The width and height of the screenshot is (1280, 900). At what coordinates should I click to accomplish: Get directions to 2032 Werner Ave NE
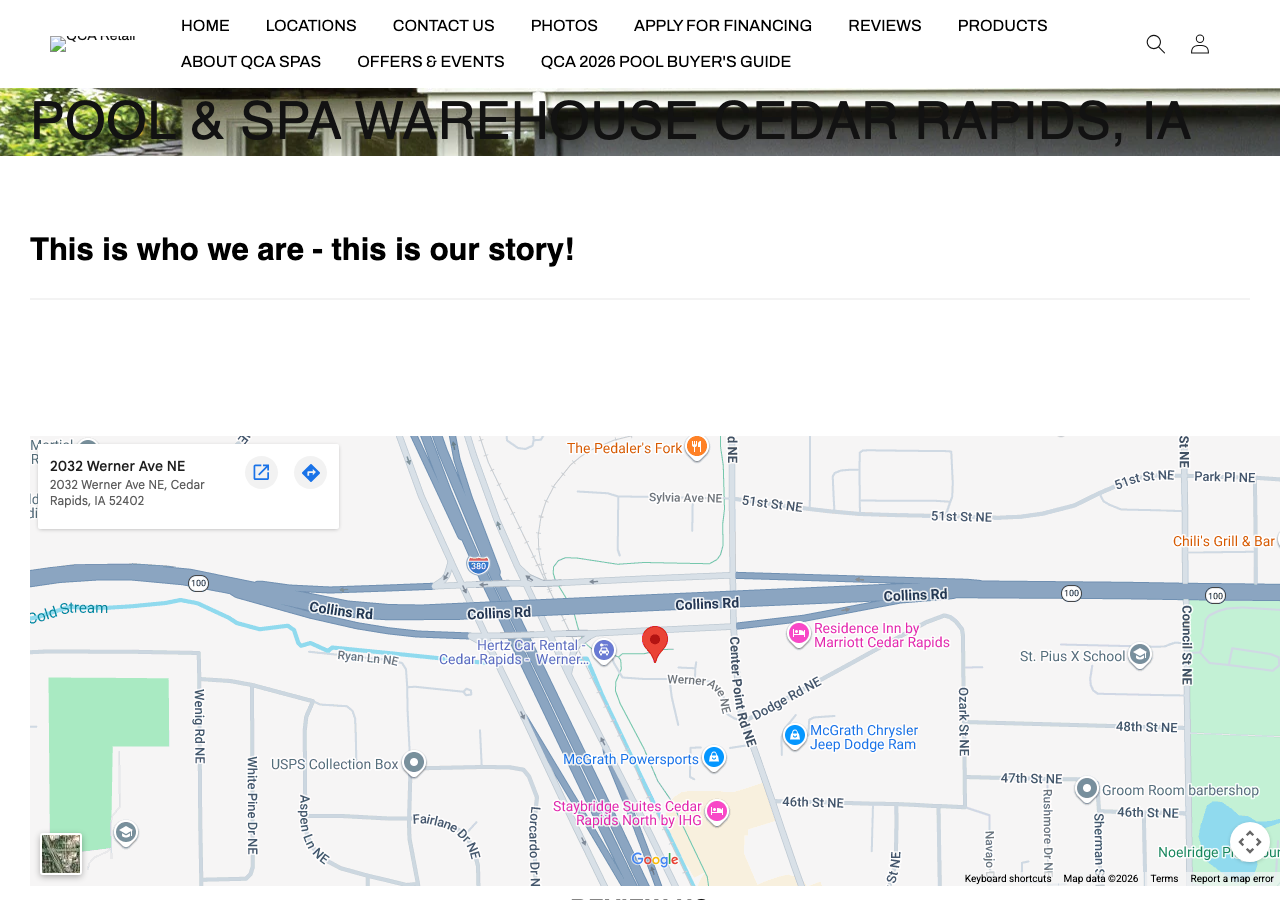click(x=311, y=472)
